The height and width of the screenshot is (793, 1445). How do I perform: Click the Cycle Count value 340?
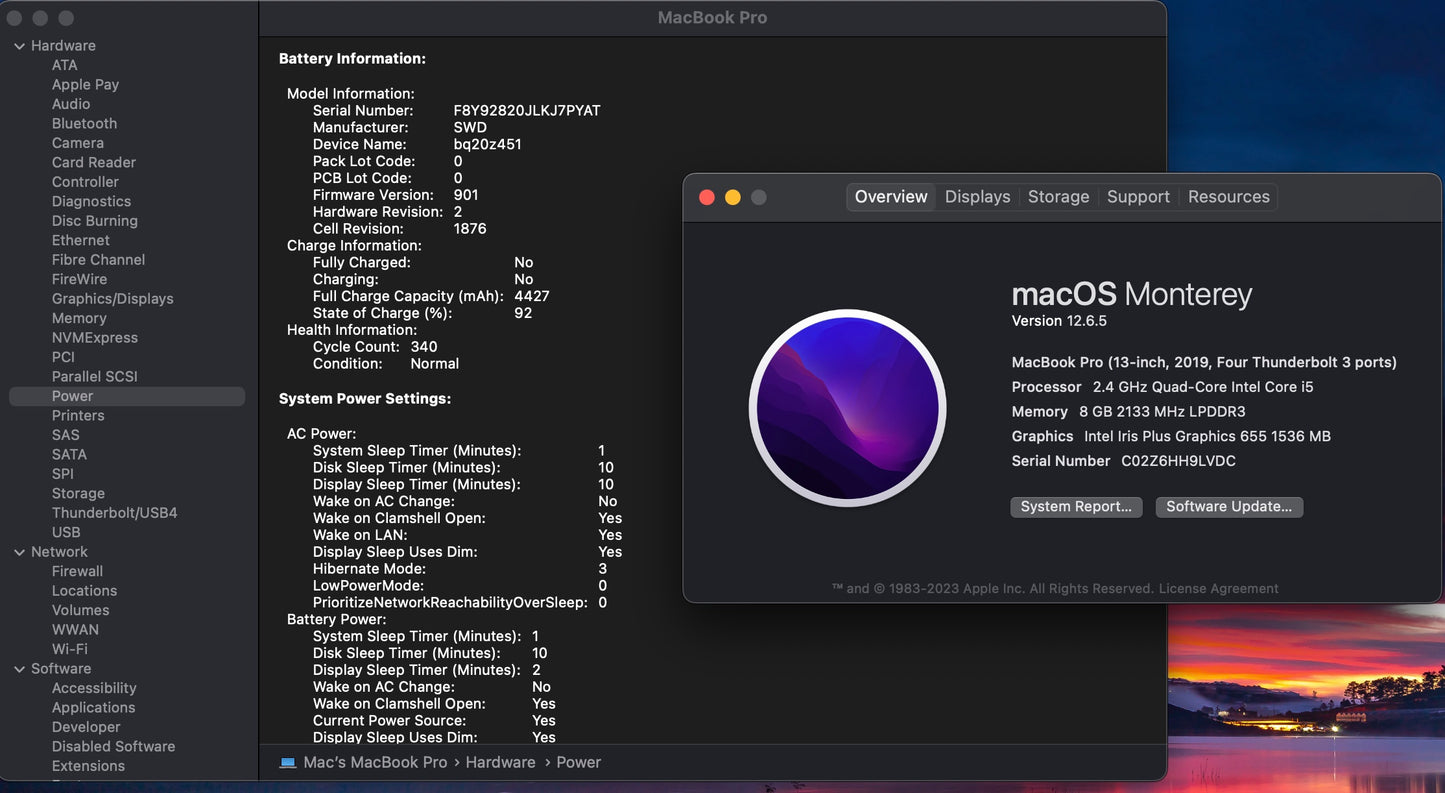coord(424,347)
